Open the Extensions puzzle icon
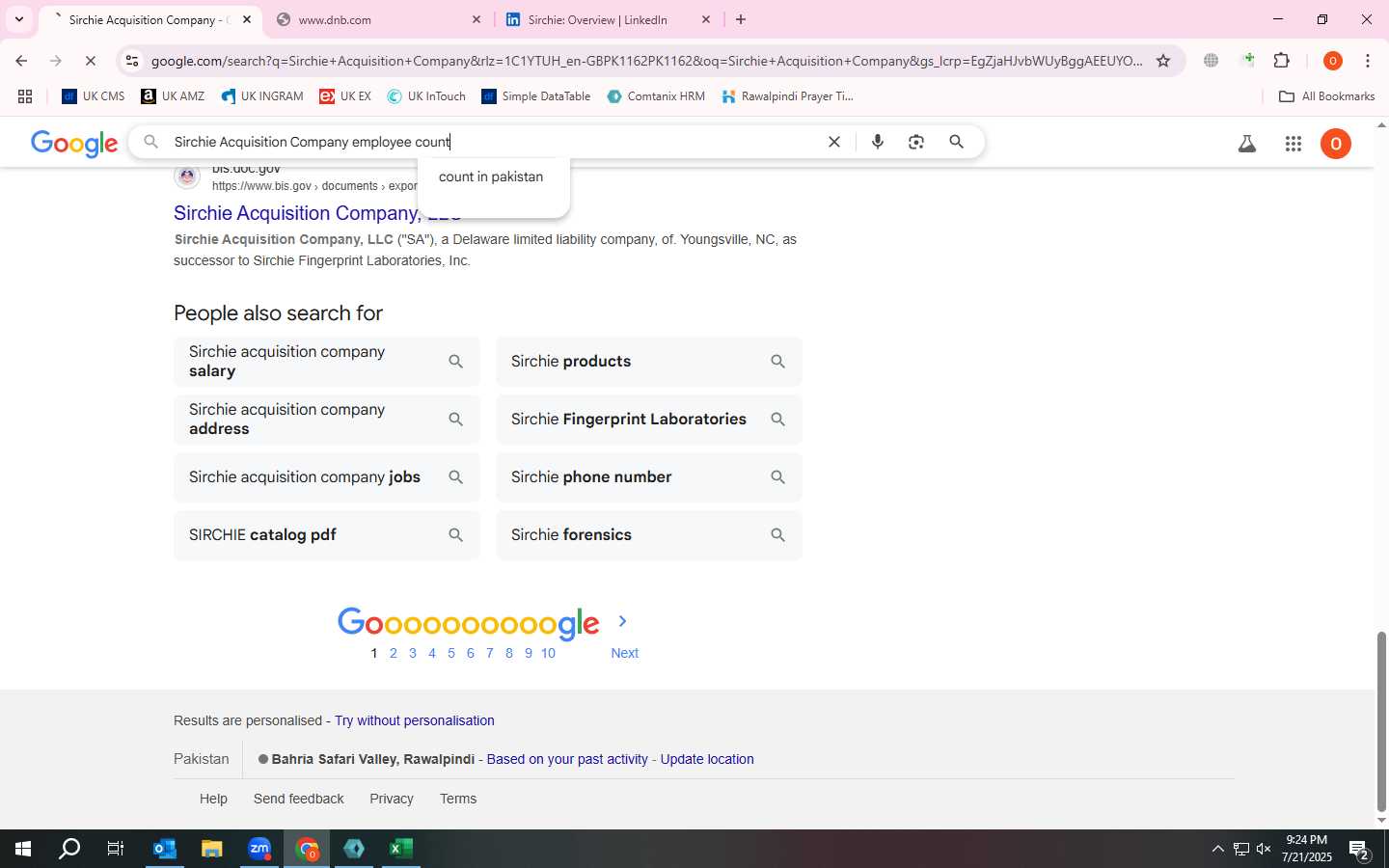The width and height of the screenshot is (1389, 868). point(1282,61)
